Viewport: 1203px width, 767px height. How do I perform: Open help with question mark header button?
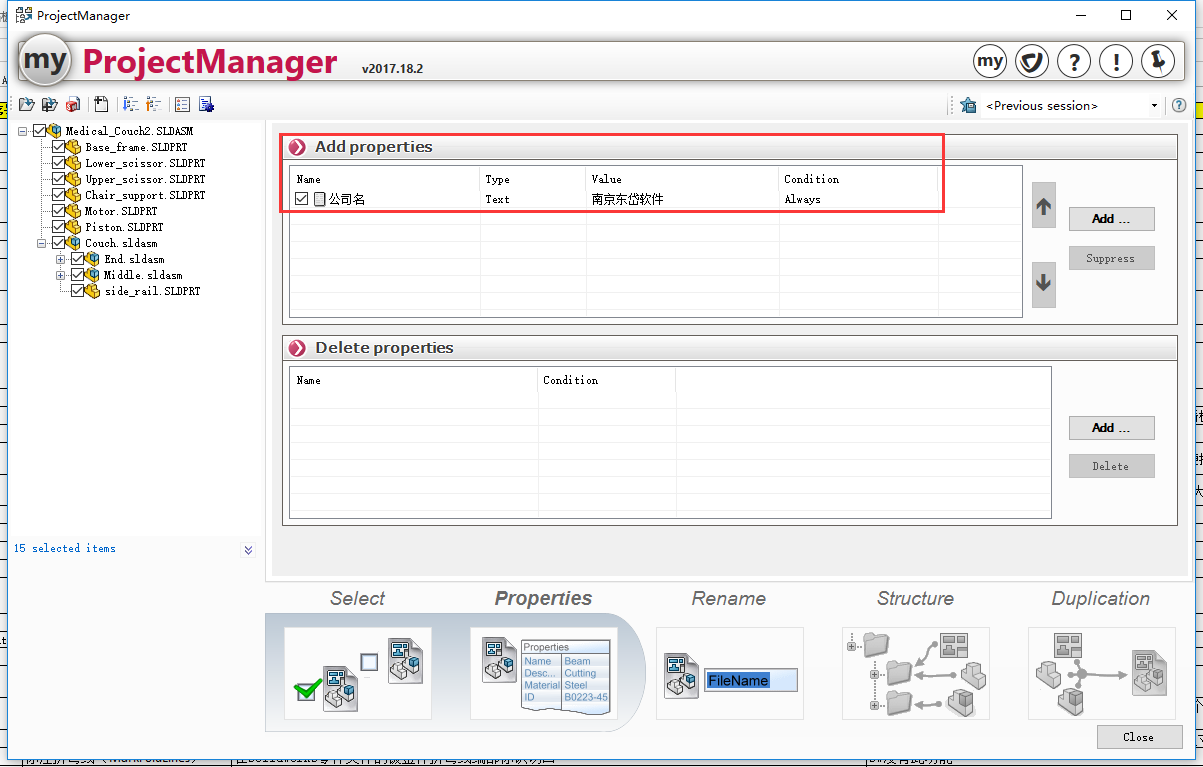pos(1074,62)
